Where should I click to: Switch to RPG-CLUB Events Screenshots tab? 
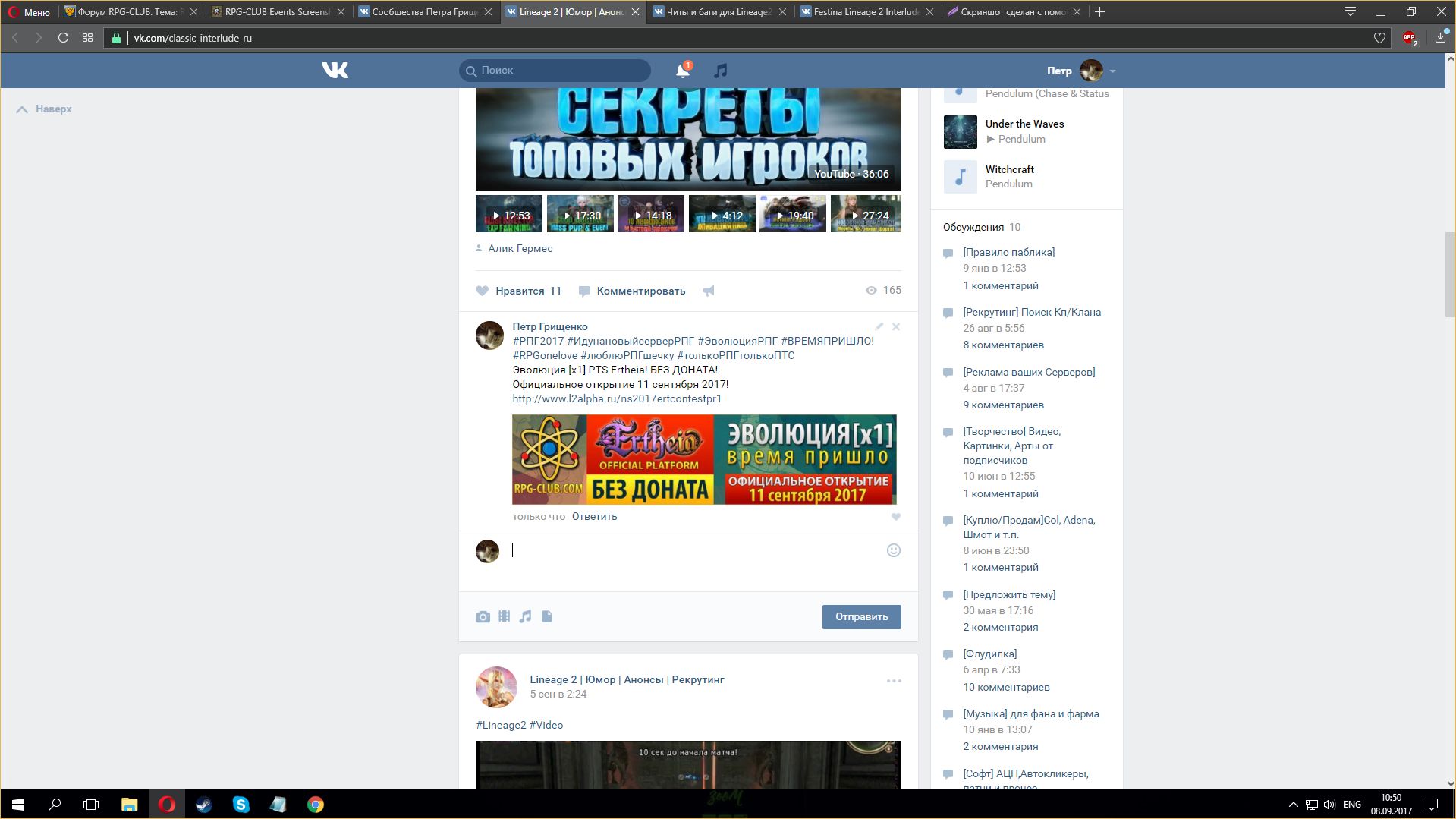click(278, 11)
